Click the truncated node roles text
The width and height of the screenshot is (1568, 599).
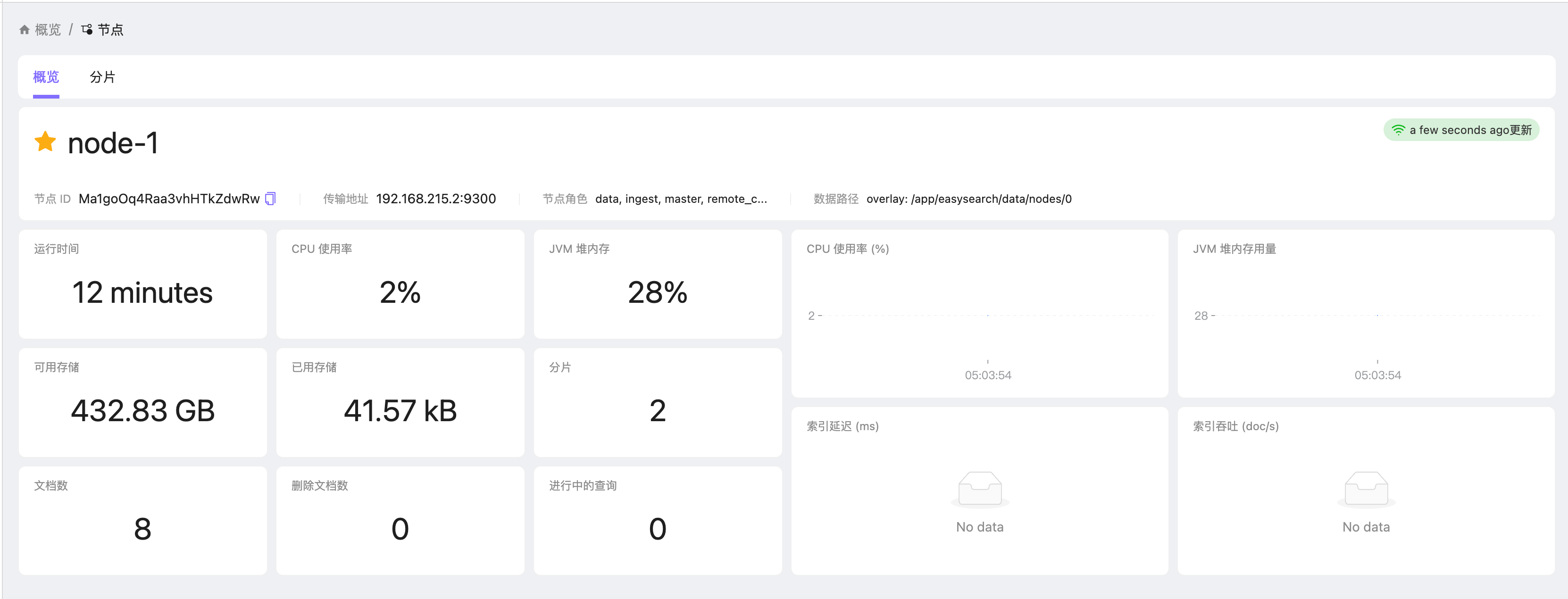click(681, 199)
